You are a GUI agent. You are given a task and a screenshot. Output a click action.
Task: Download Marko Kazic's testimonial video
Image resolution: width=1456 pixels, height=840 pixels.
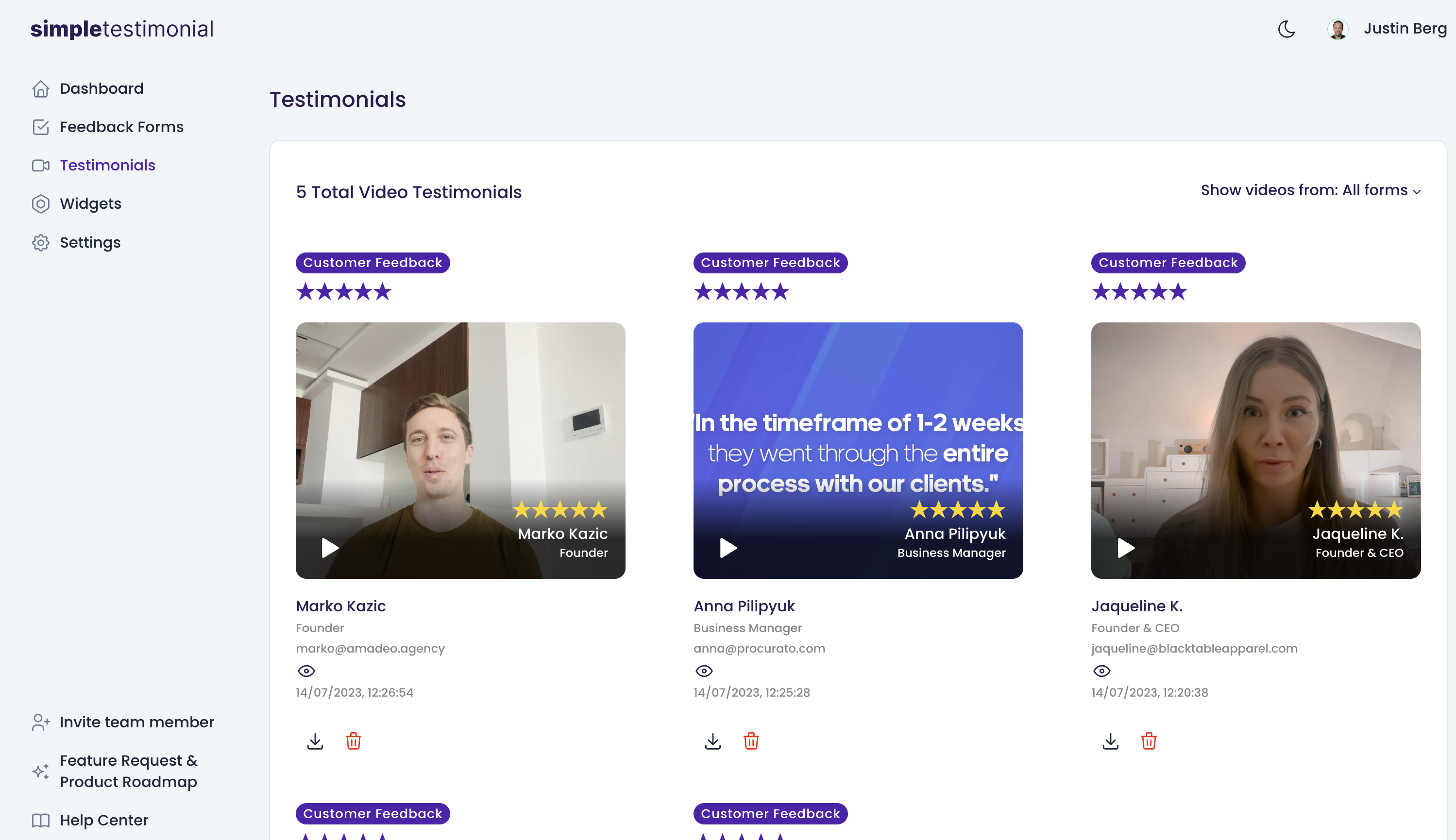(315, 741)
